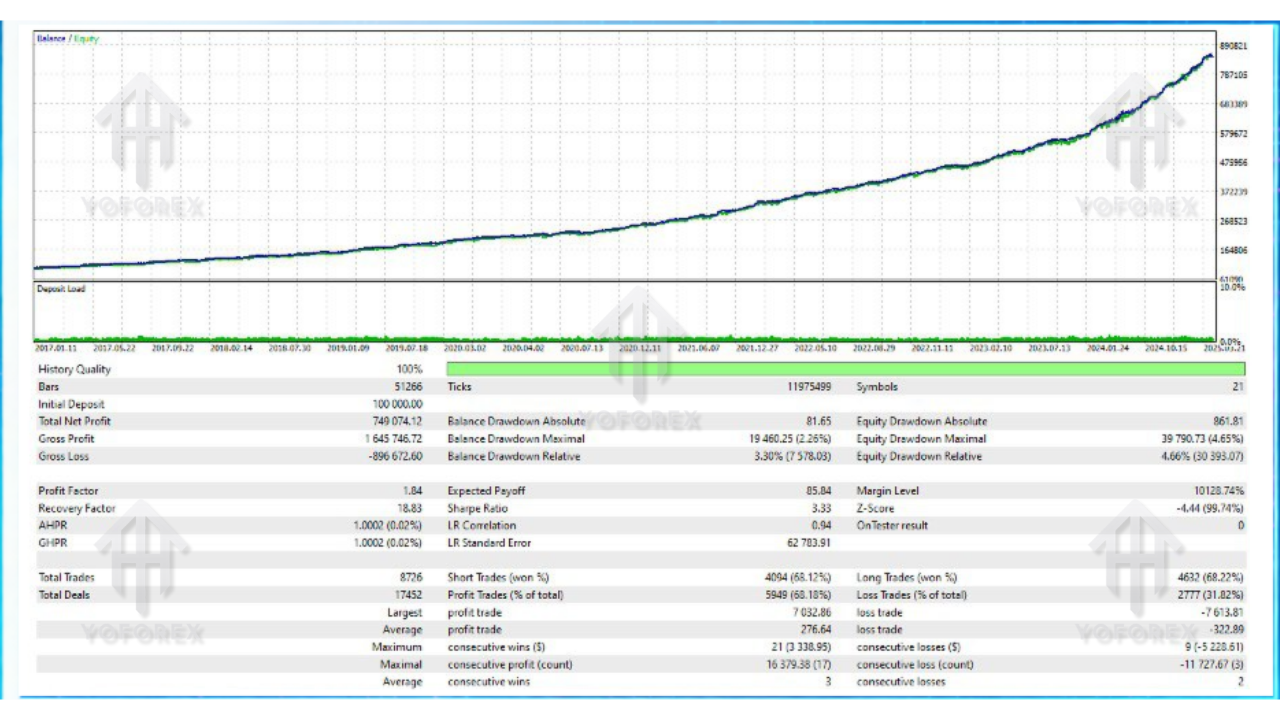Click the 2022.05.10 date on the time axis
Image resolution: width=1280 pixels, height=720 pixels.
pyautogui.click(x=814, y=349)
